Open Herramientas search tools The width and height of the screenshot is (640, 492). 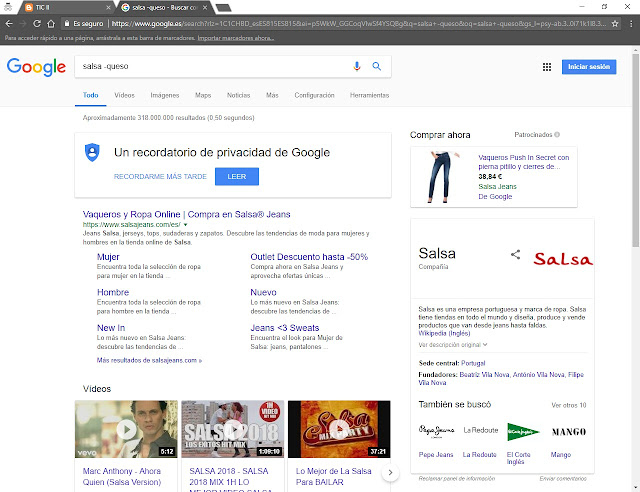tap(369, 95)
